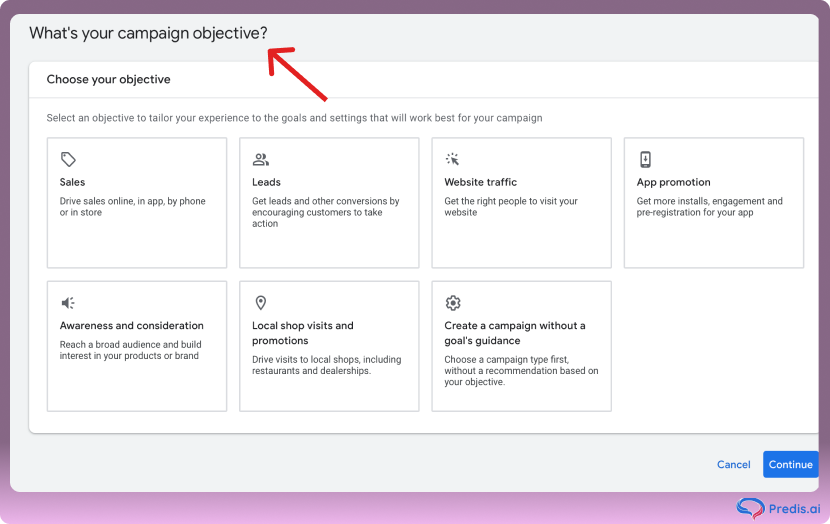Choose the Leads objective title
This screenshot has width=830, height=524.
pyautogui.click(x=266, y=182)
